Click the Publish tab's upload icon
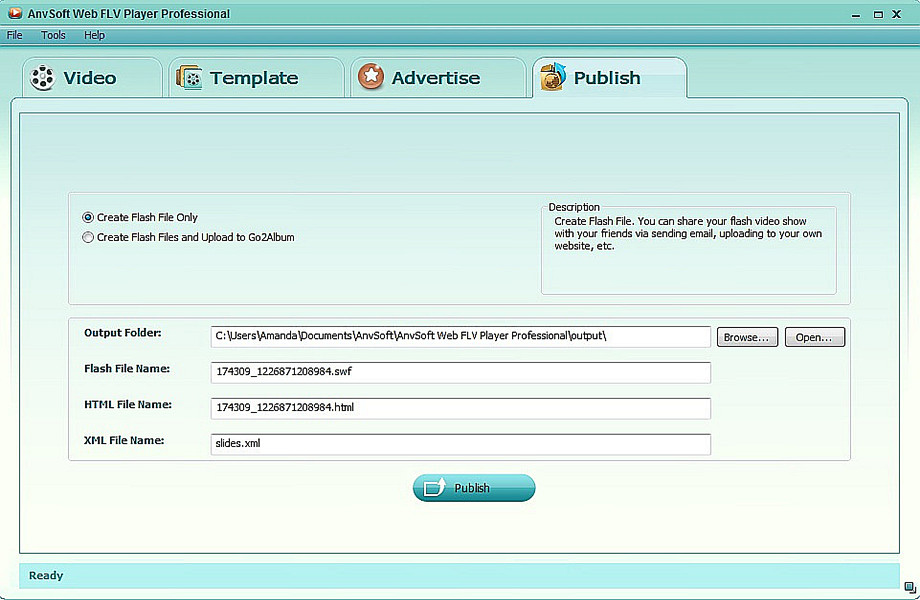The height and width of the screenshot is (600, 920). (553, 77)
